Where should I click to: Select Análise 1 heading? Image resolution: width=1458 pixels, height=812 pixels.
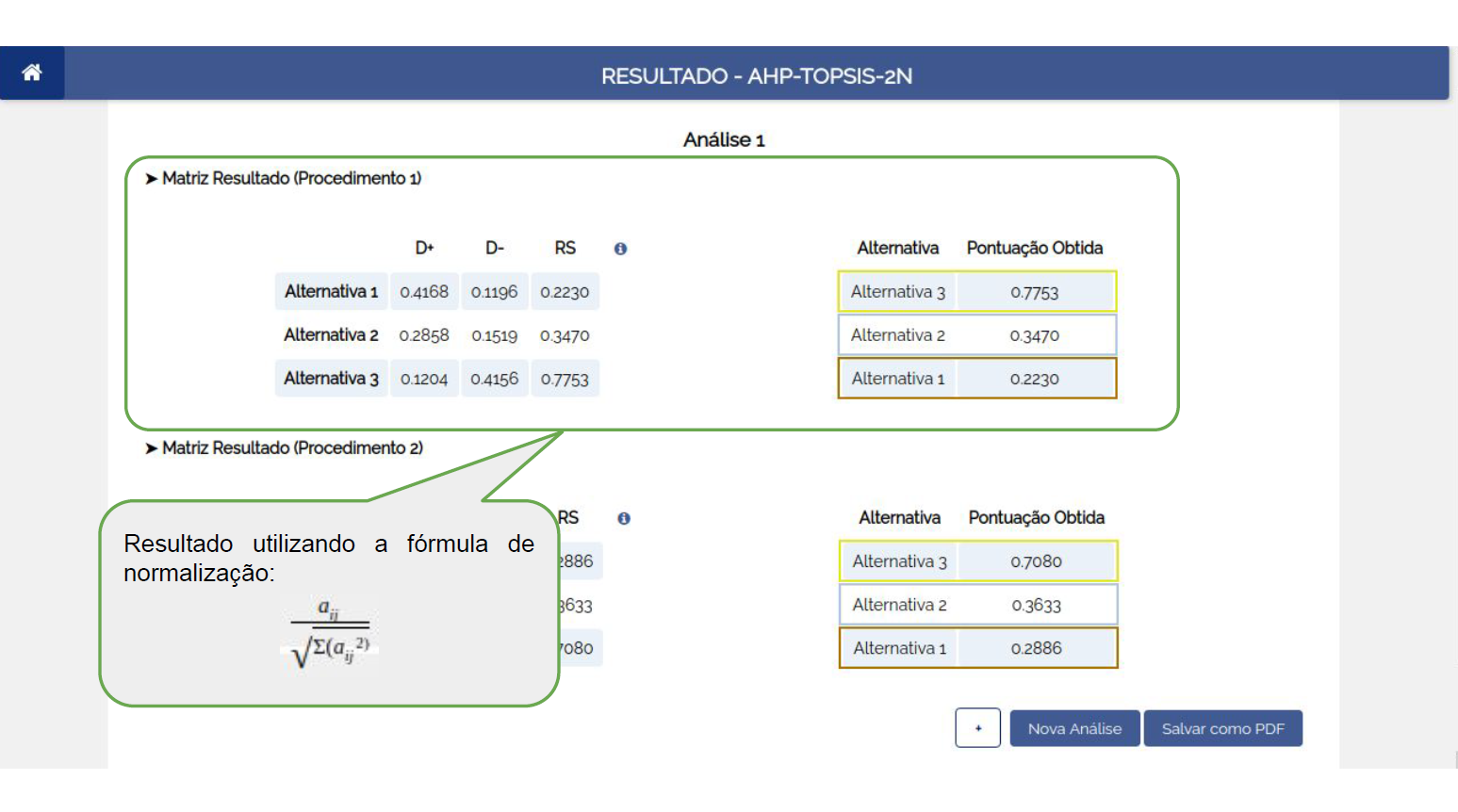(724, 139)
